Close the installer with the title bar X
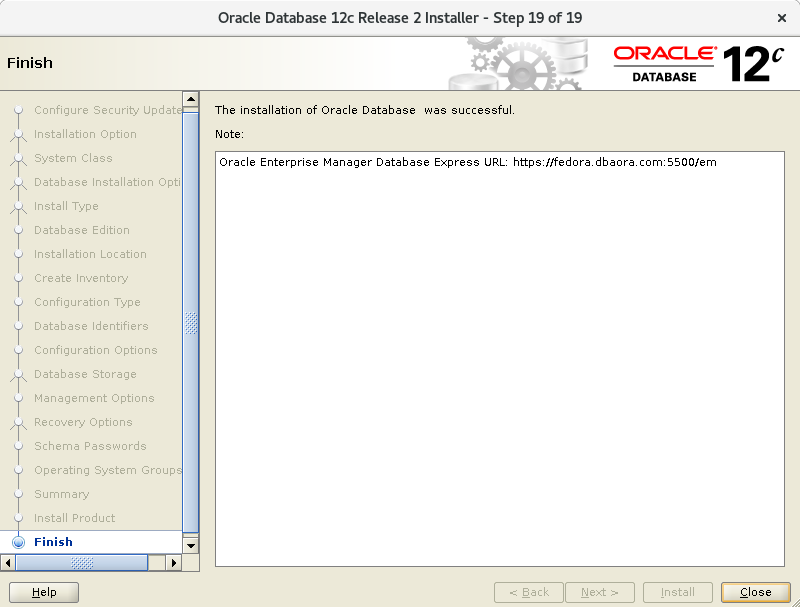 click(781, 18)
